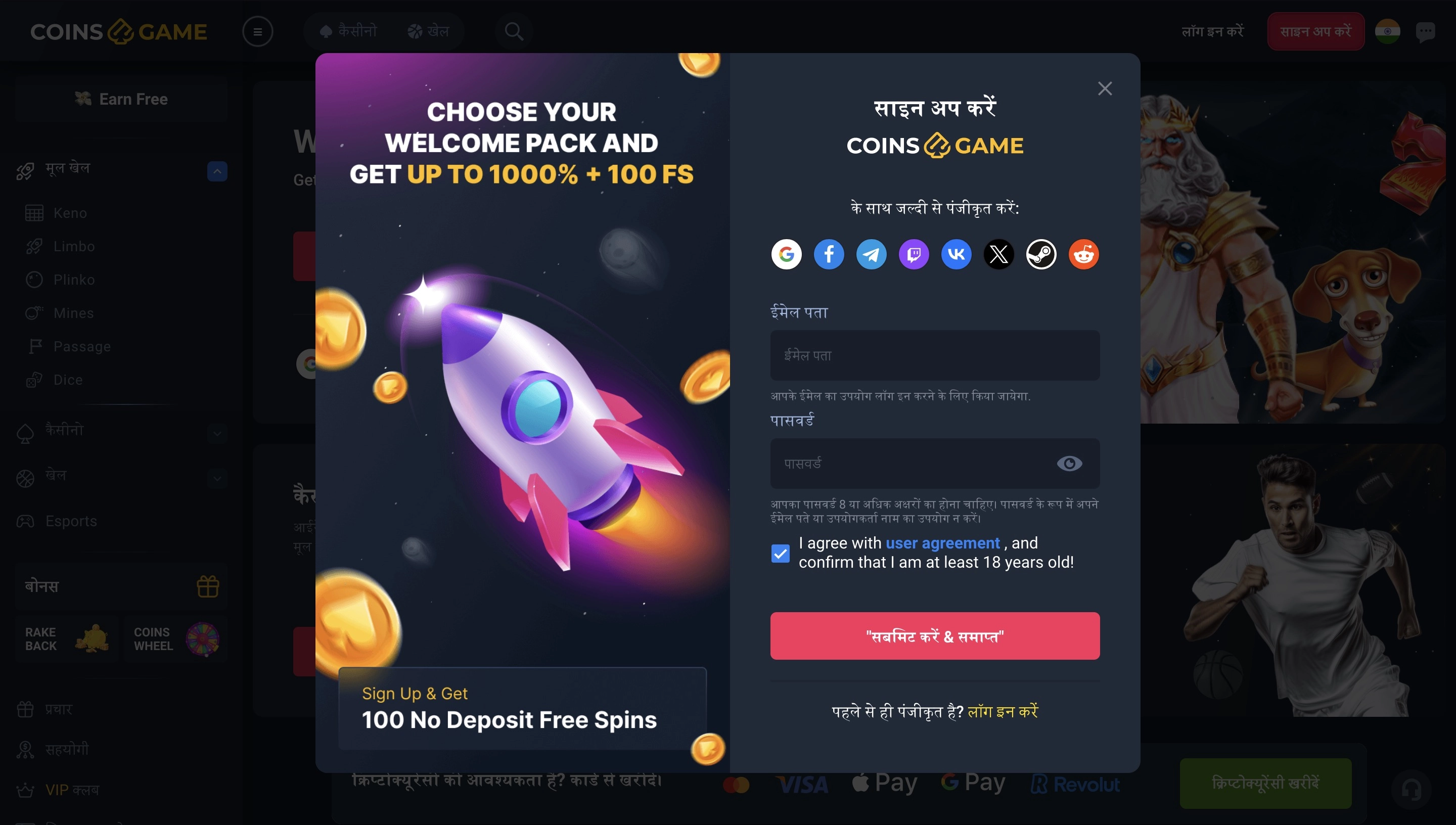Collapse the मूल खेल sidebar section
This screenshot has height=825, width=1456.
217,171
